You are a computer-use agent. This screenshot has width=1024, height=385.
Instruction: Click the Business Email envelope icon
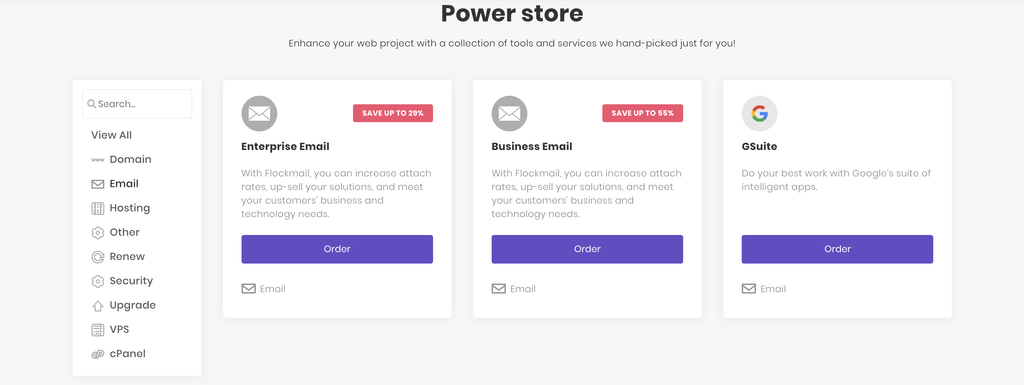point(509,114)
